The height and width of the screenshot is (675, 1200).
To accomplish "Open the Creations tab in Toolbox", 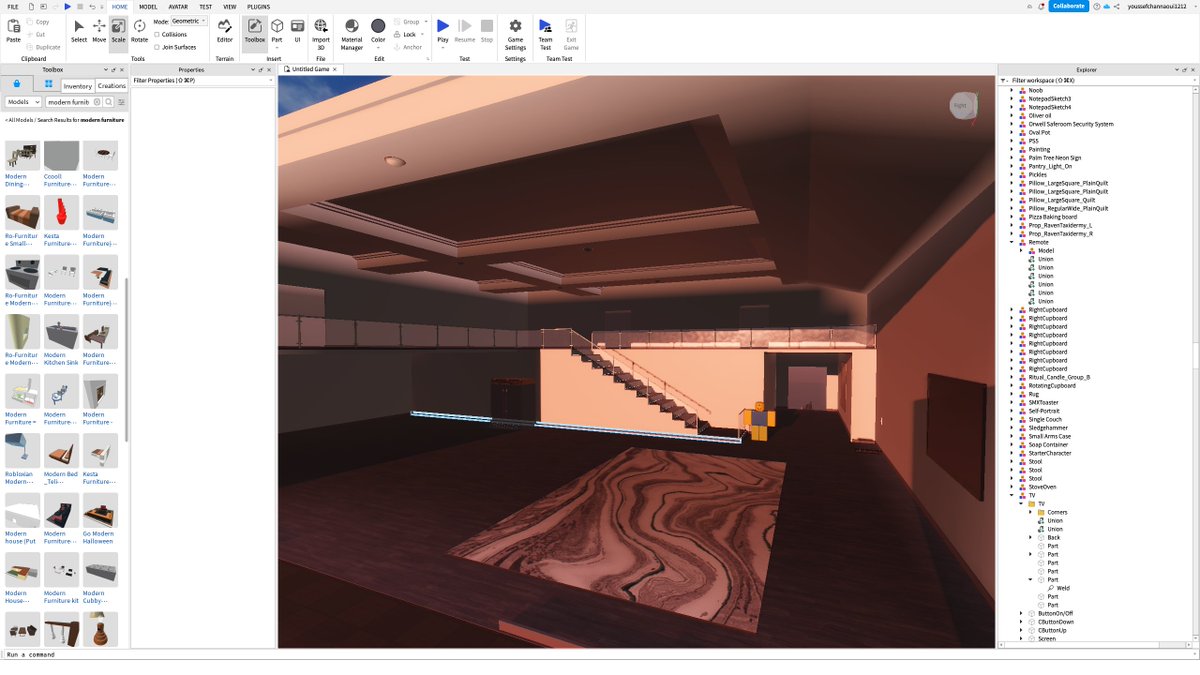I will tap(111, 86).
